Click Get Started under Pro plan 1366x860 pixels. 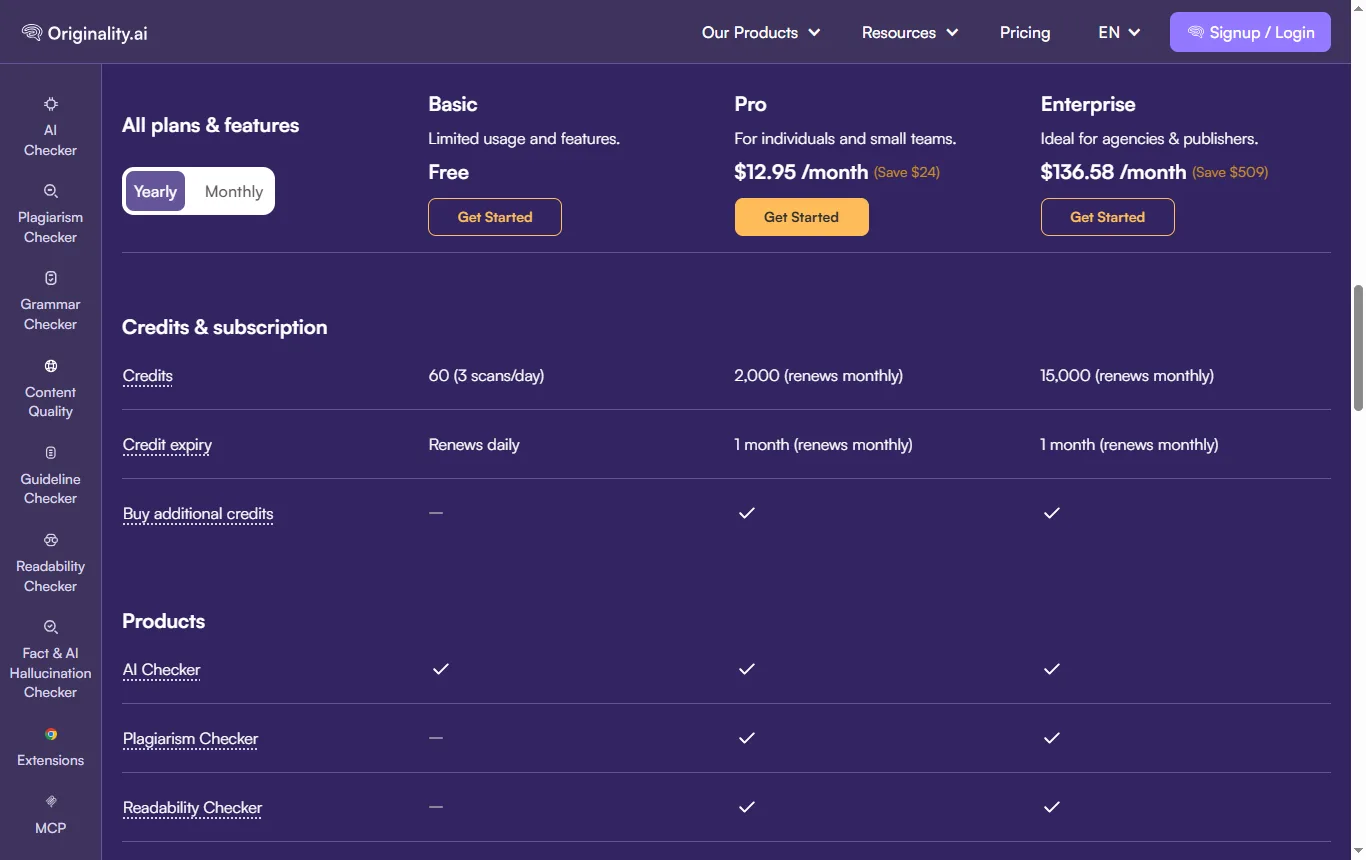(x=801, y=217)
